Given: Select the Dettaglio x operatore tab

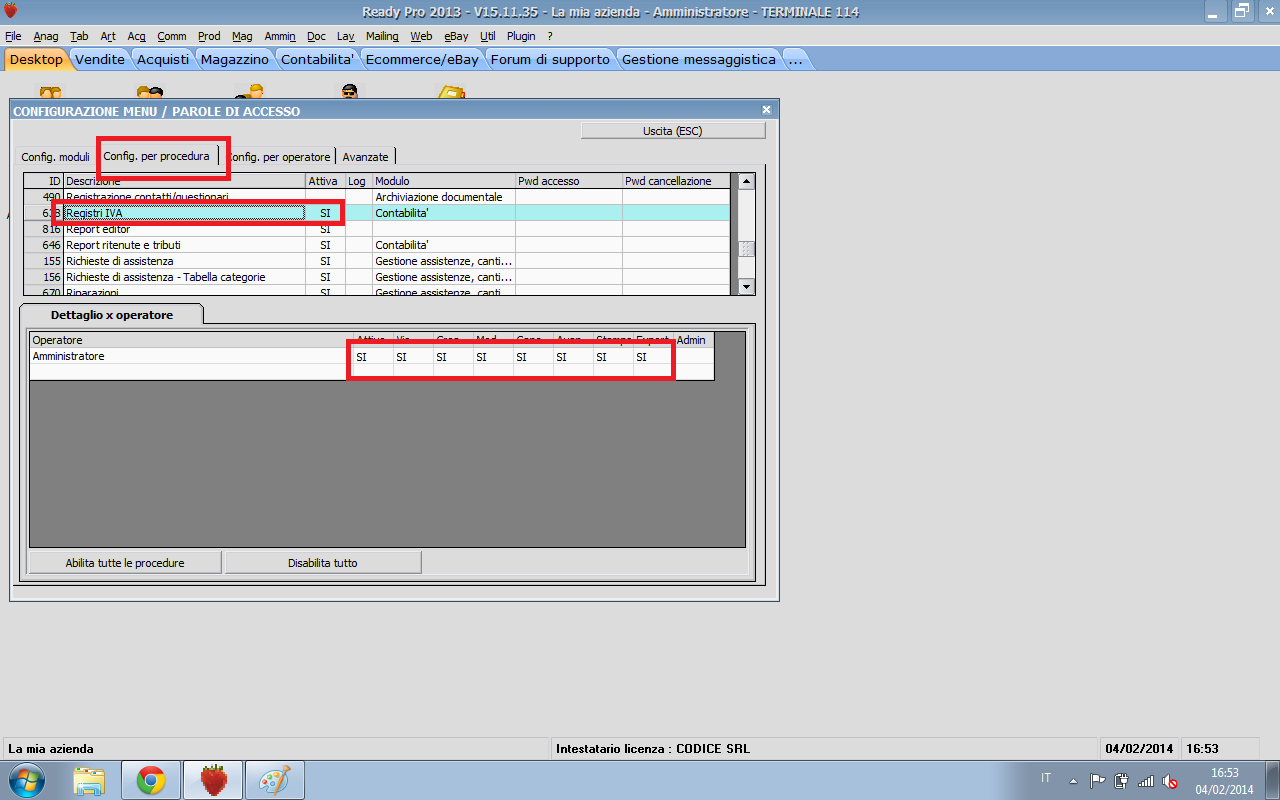Looking at the screenshot, I should coord(112,315).
